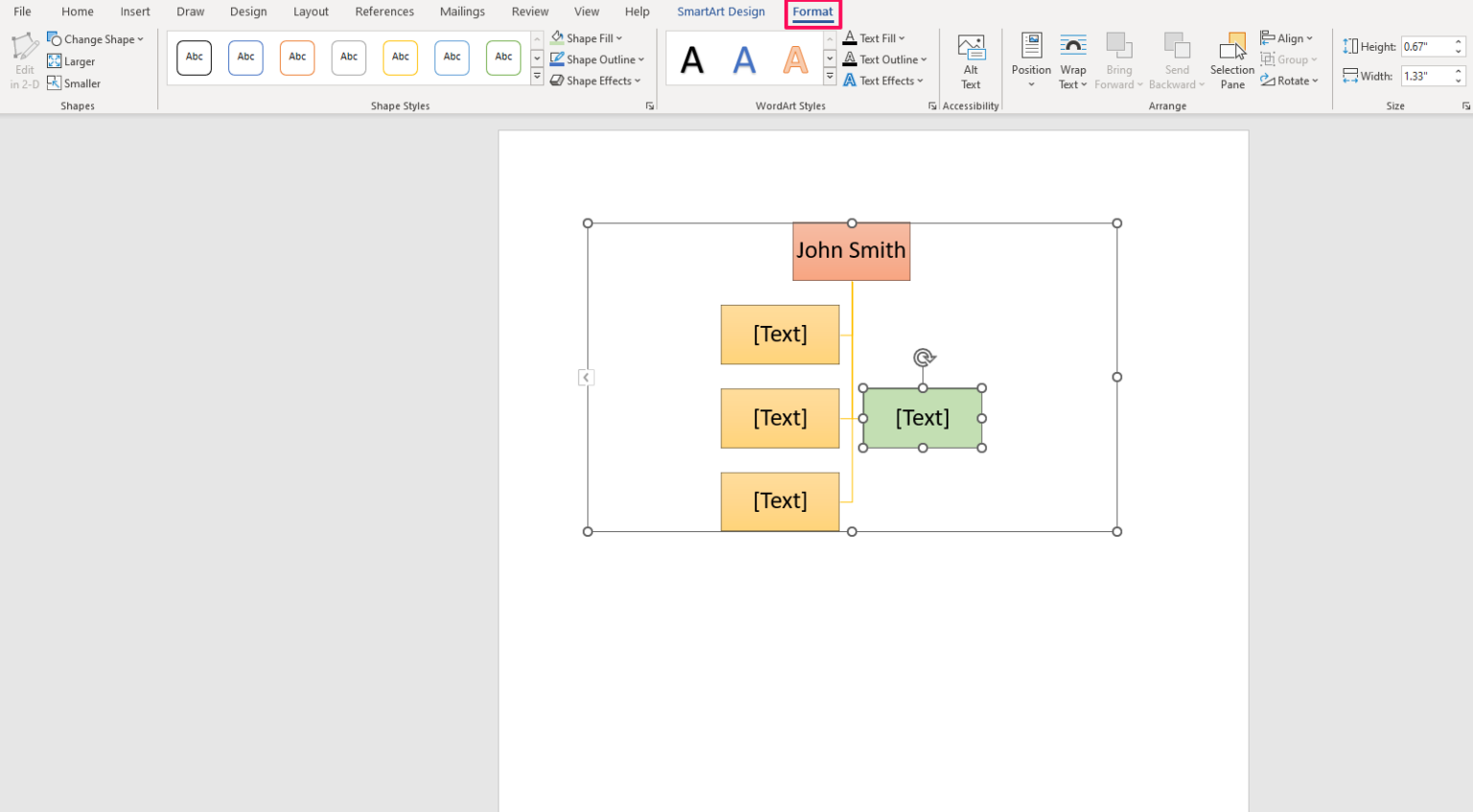This screenshot has width=1473, height=812.
Task: Select the Edit in 2-D tool
Action: [x=23, y=58]
